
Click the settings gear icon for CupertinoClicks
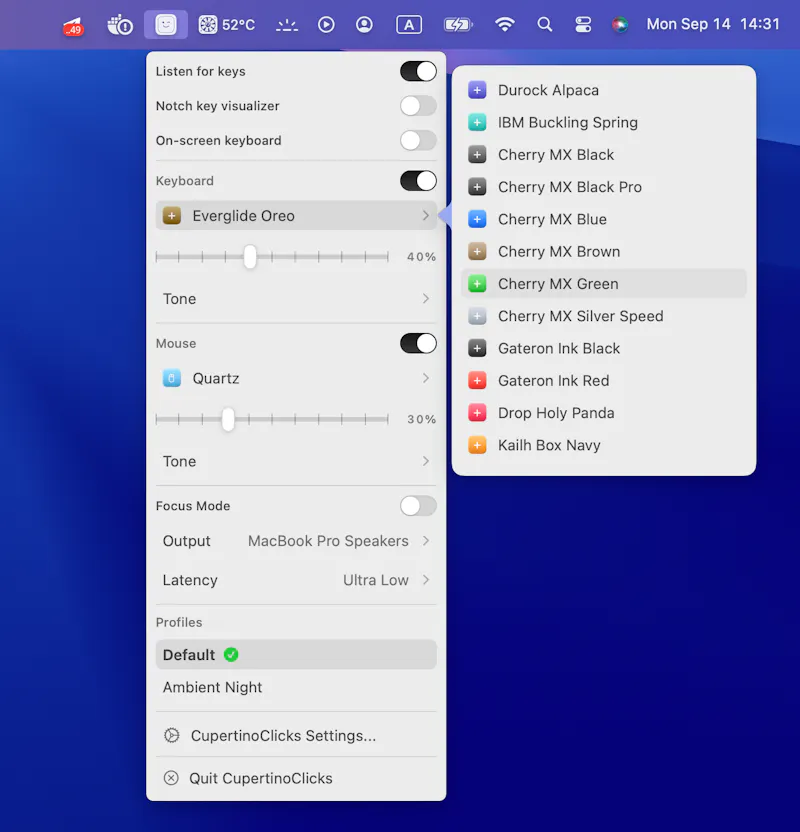pyautogui.click(x=171, y=735)
